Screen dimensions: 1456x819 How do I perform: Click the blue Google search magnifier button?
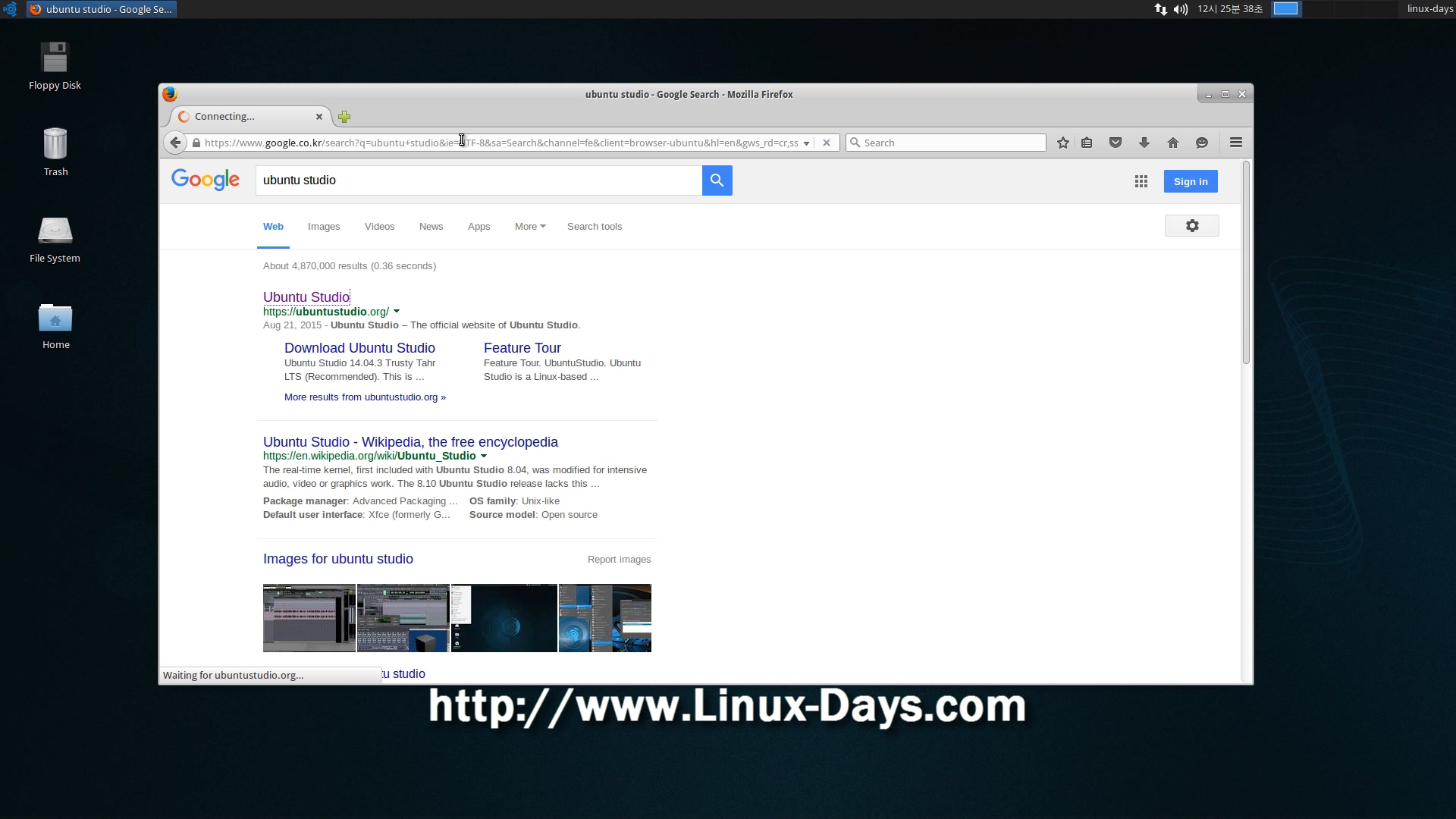717,180
